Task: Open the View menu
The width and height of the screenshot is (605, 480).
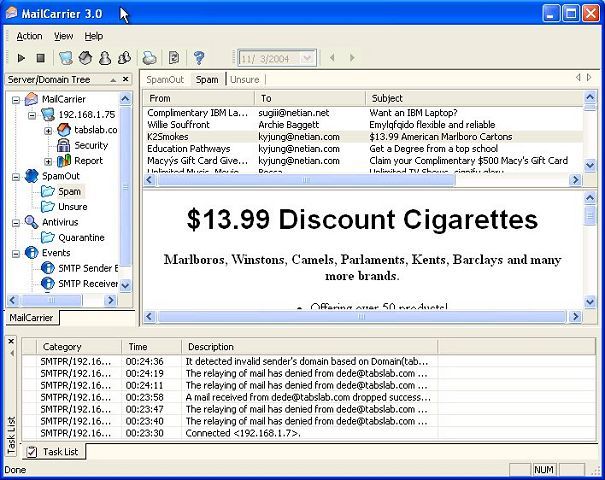Action: 63,36
